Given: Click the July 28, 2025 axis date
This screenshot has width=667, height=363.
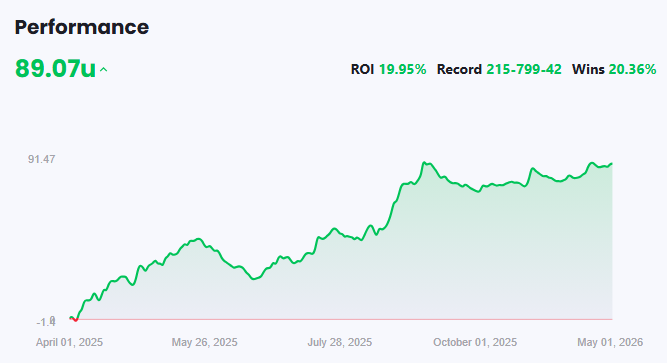Looking at the screenshot, I should tap(340, 343).
